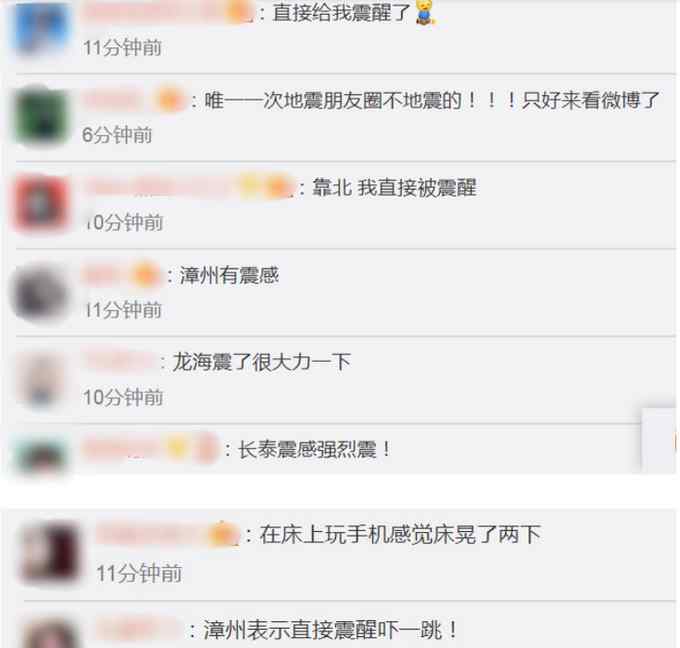Click yellow badge before "长泰震感强烈震"

click(x=177, y=448)
